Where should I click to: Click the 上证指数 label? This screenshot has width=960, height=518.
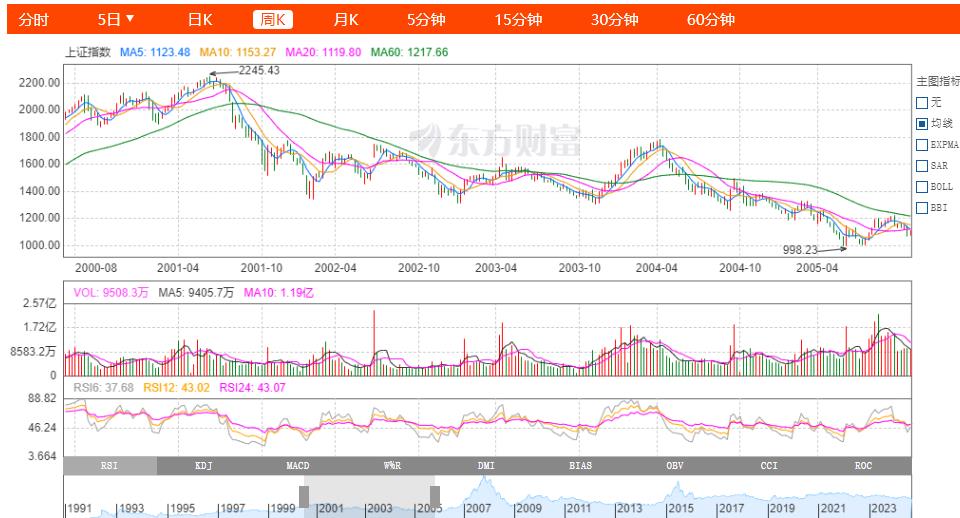(x=88, y=53)
